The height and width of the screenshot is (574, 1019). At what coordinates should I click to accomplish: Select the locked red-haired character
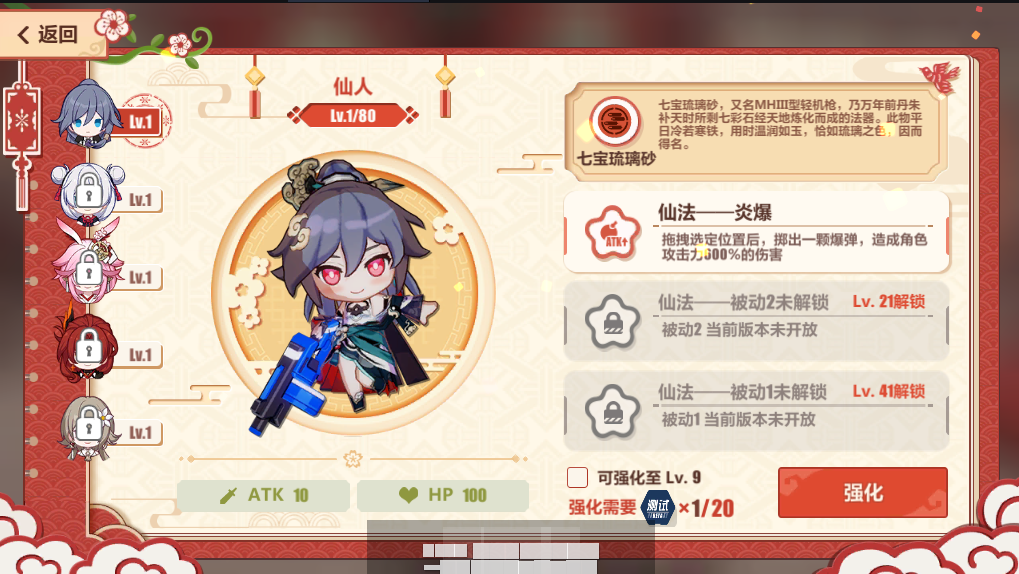(88, 349)
